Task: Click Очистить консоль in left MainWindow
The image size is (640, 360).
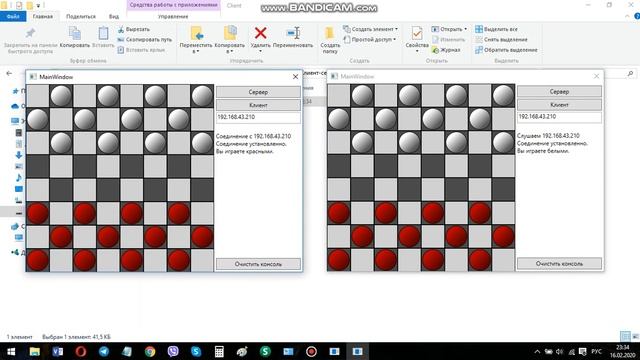Action: [x=258, y=264]
